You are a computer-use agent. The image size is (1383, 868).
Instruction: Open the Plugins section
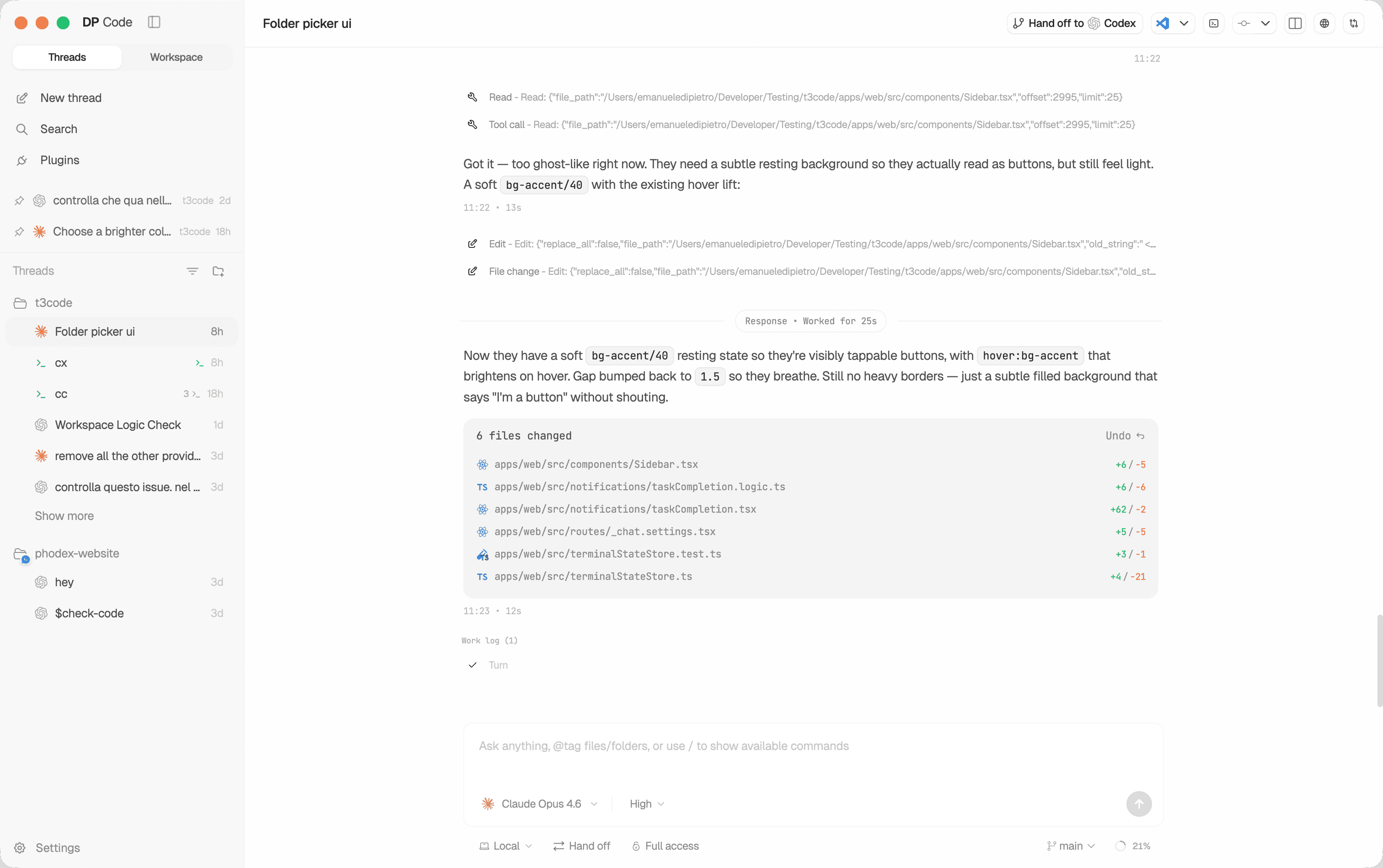[60, 160]
